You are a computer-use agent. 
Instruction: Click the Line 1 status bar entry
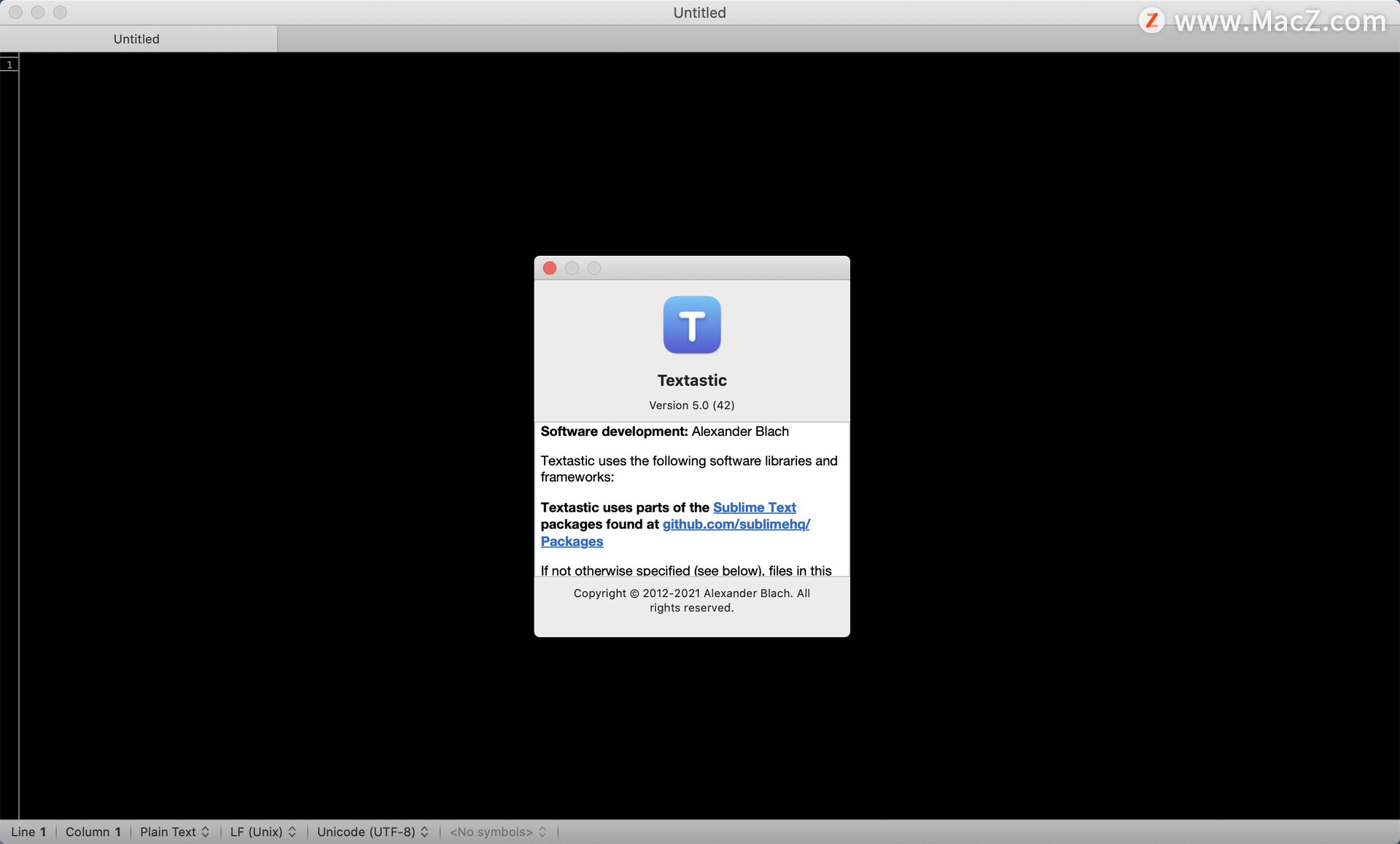28,832
